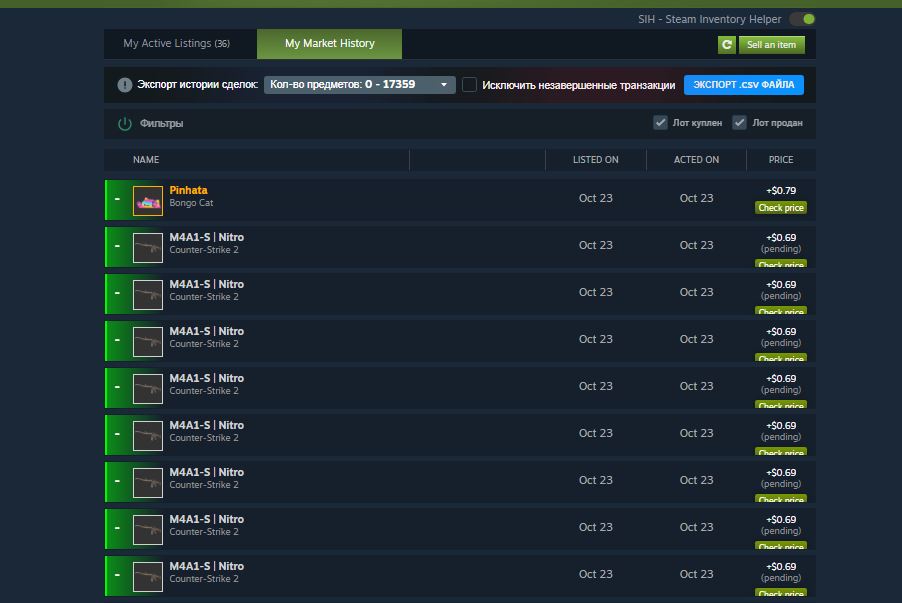Check the exclude unfinished transactions checkbox
The width and height of the screenshot is (902, 603).
pos(469,85)
